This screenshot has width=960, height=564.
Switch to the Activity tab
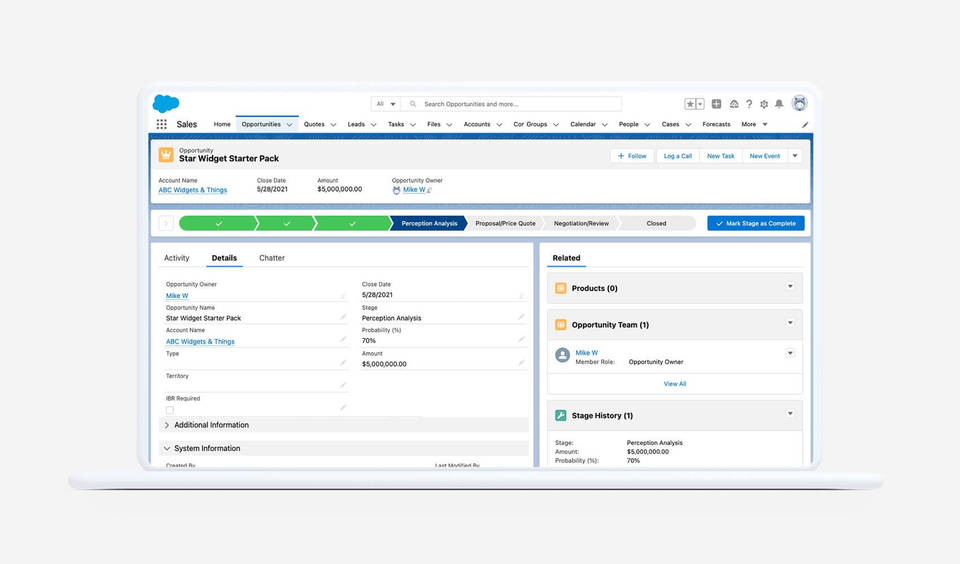(176, 258)
